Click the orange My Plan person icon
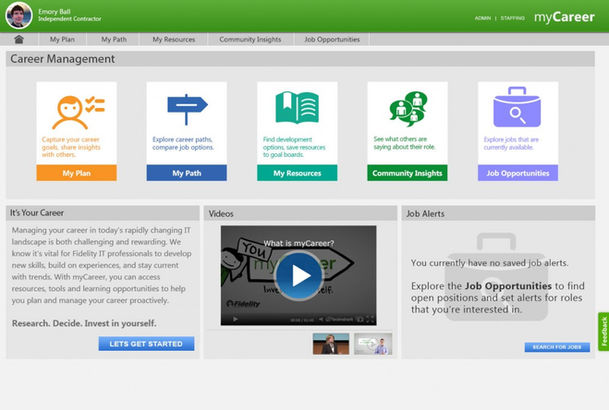This screenshot has height=410, width=609. [x=78, y=112]
